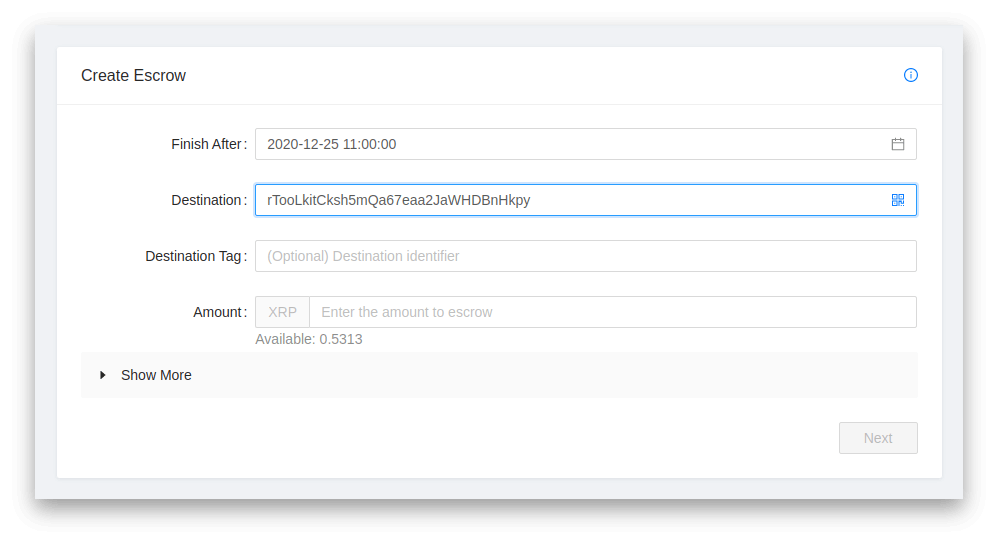
Task: Expand the Show More triangle arrow
Action: click(x=102, y=375)
